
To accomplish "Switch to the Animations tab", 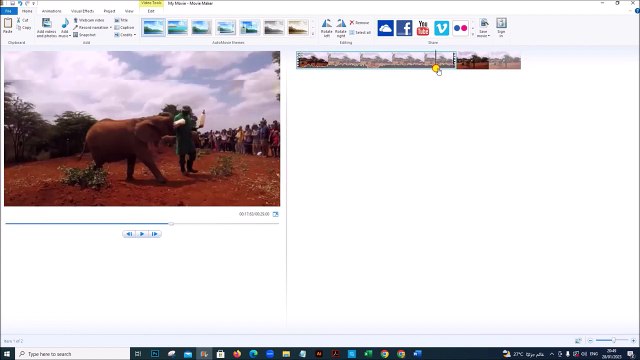I will pos(51,11).
